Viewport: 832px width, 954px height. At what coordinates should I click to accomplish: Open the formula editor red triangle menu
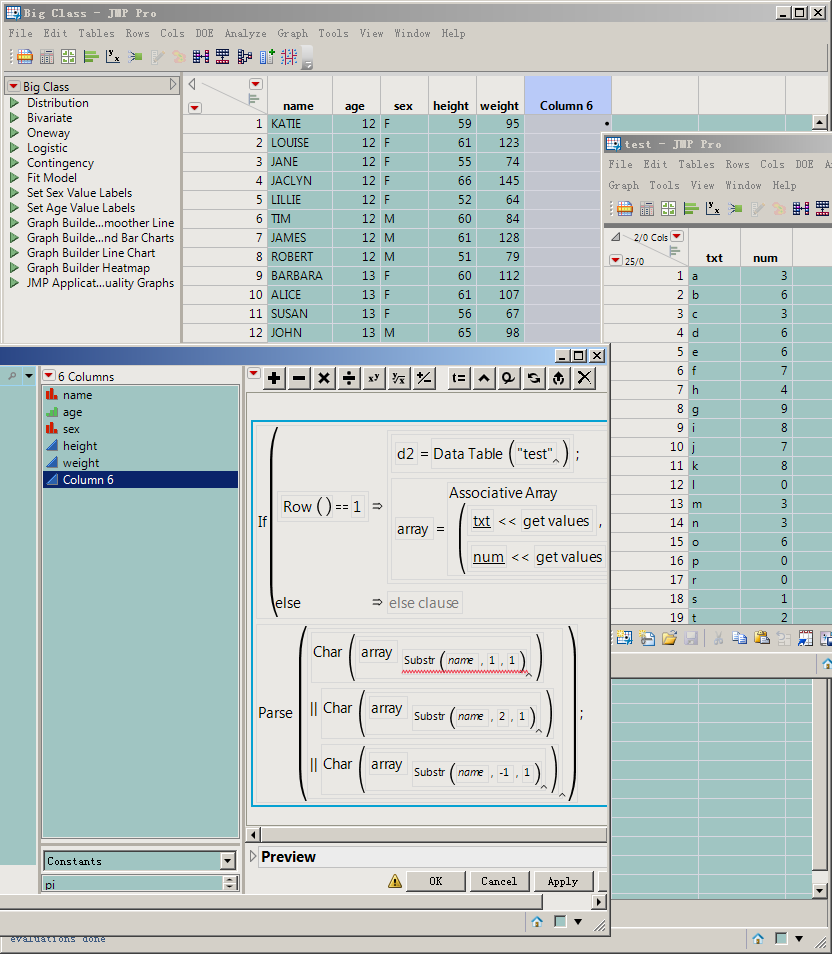(254, 373)
